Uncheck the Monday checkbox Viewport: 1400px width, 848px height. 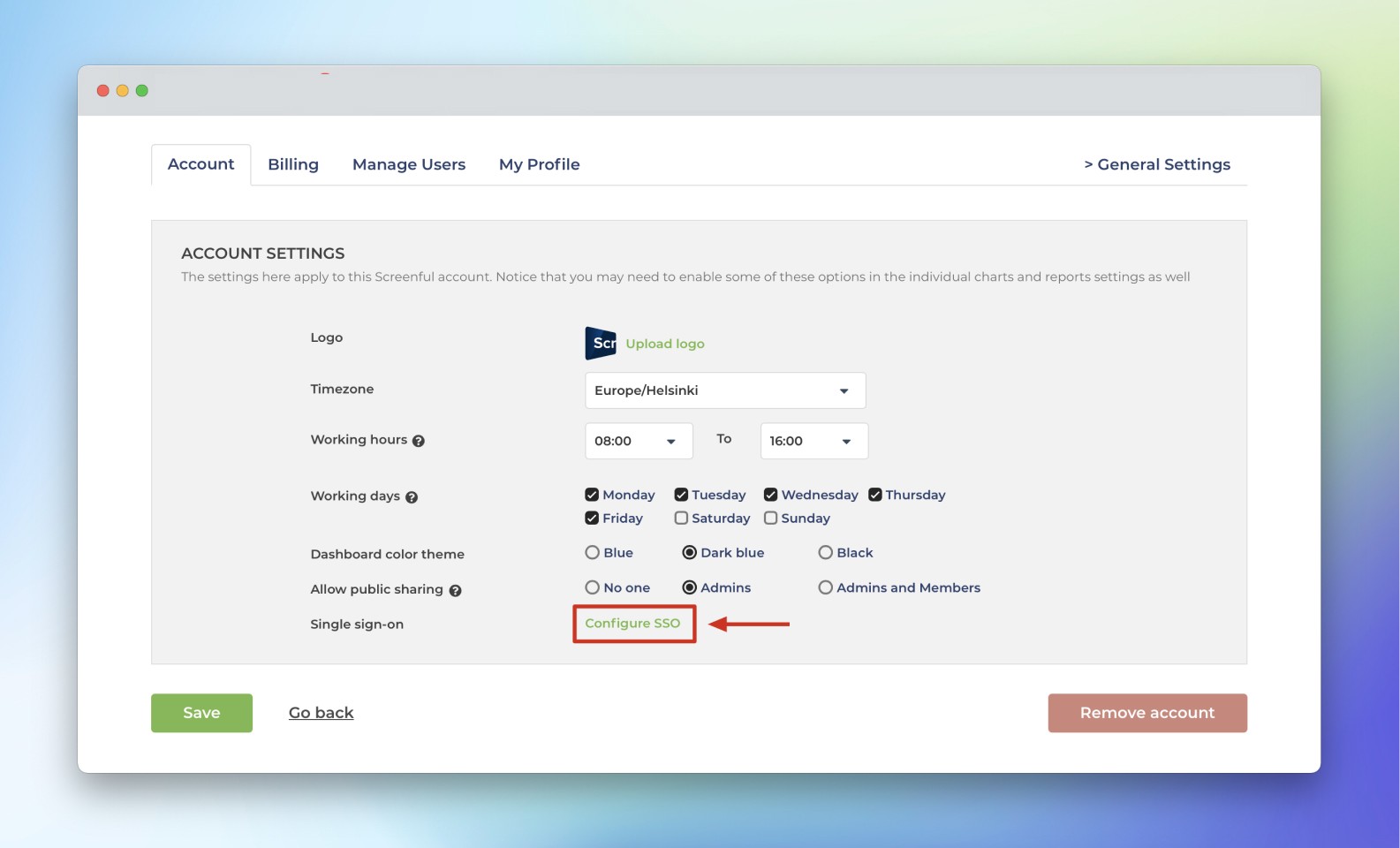pos(592,495)
